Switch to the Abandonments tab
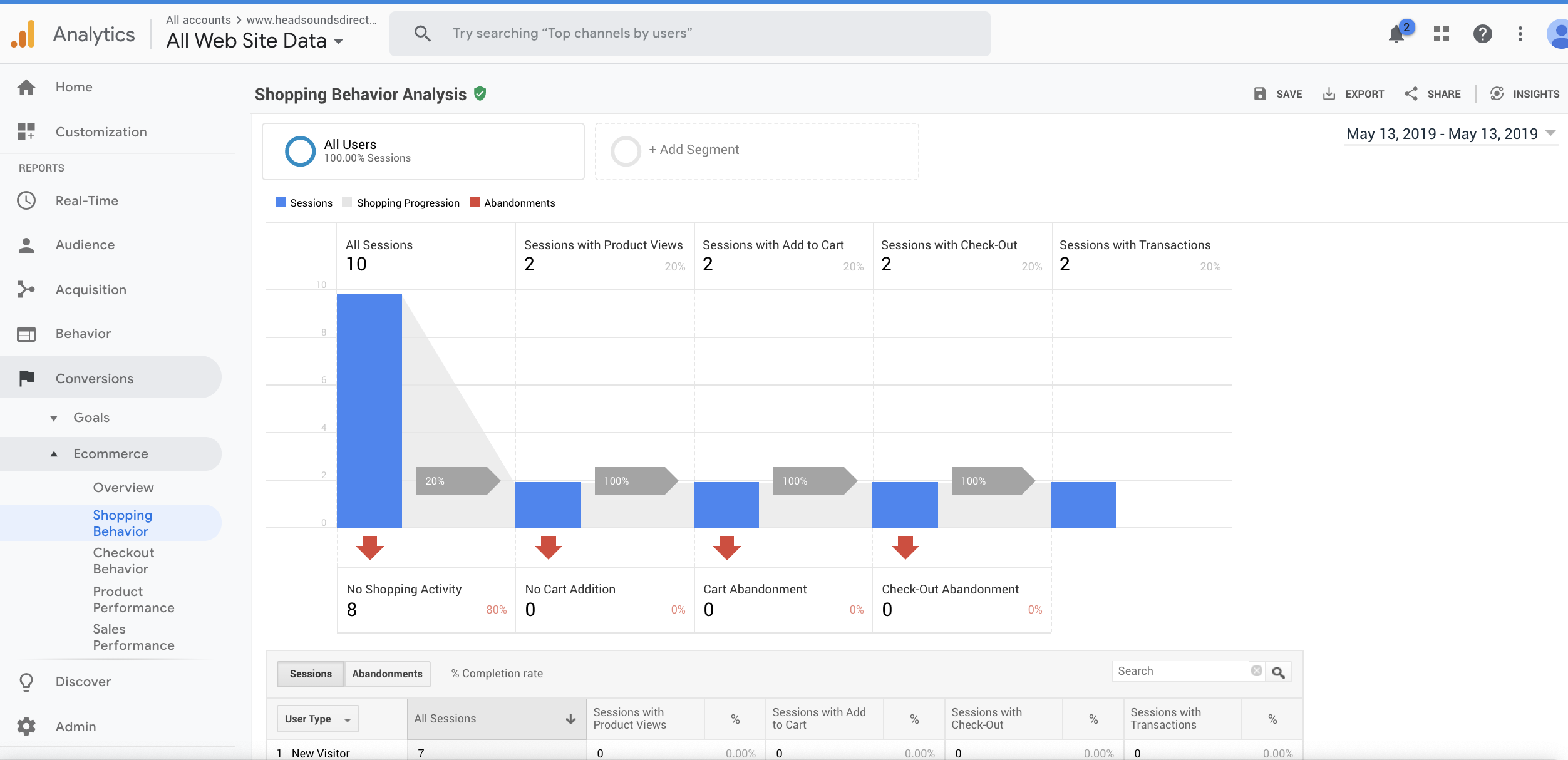The image size is (1568, 760). (x=387, y=674)
